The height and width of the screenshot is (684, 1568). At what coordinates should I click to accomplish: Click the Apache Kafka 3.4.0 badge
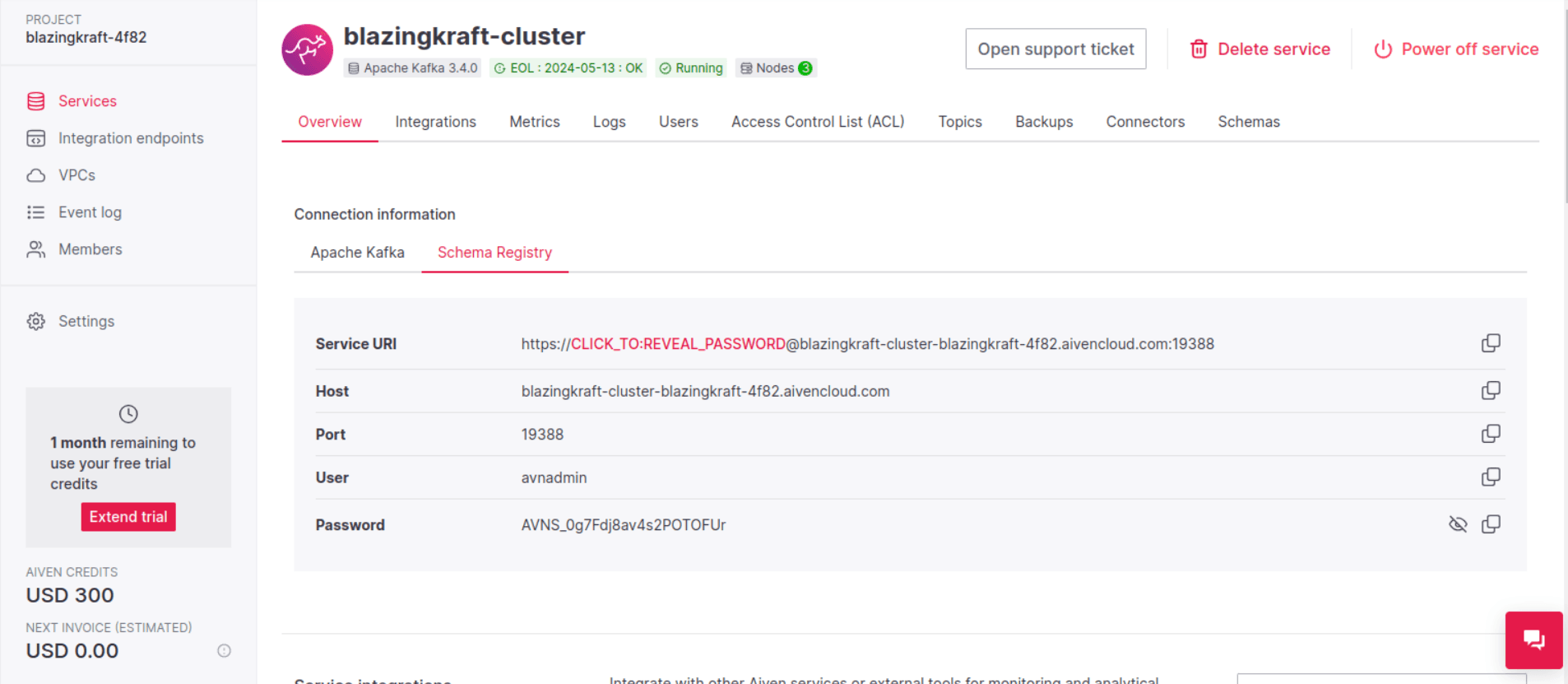click(412, 68)
